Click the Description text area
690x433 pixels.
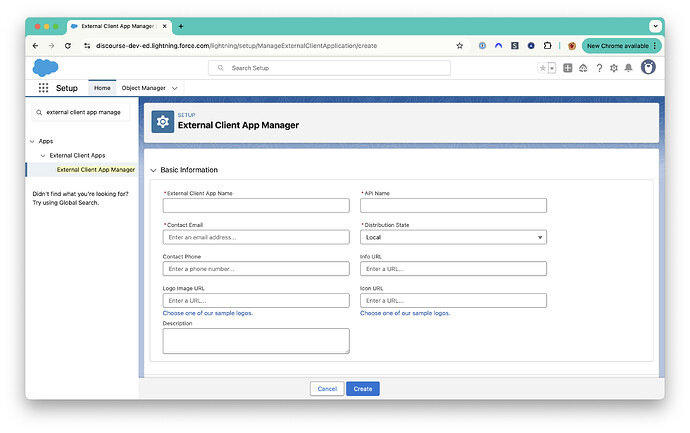256,341
